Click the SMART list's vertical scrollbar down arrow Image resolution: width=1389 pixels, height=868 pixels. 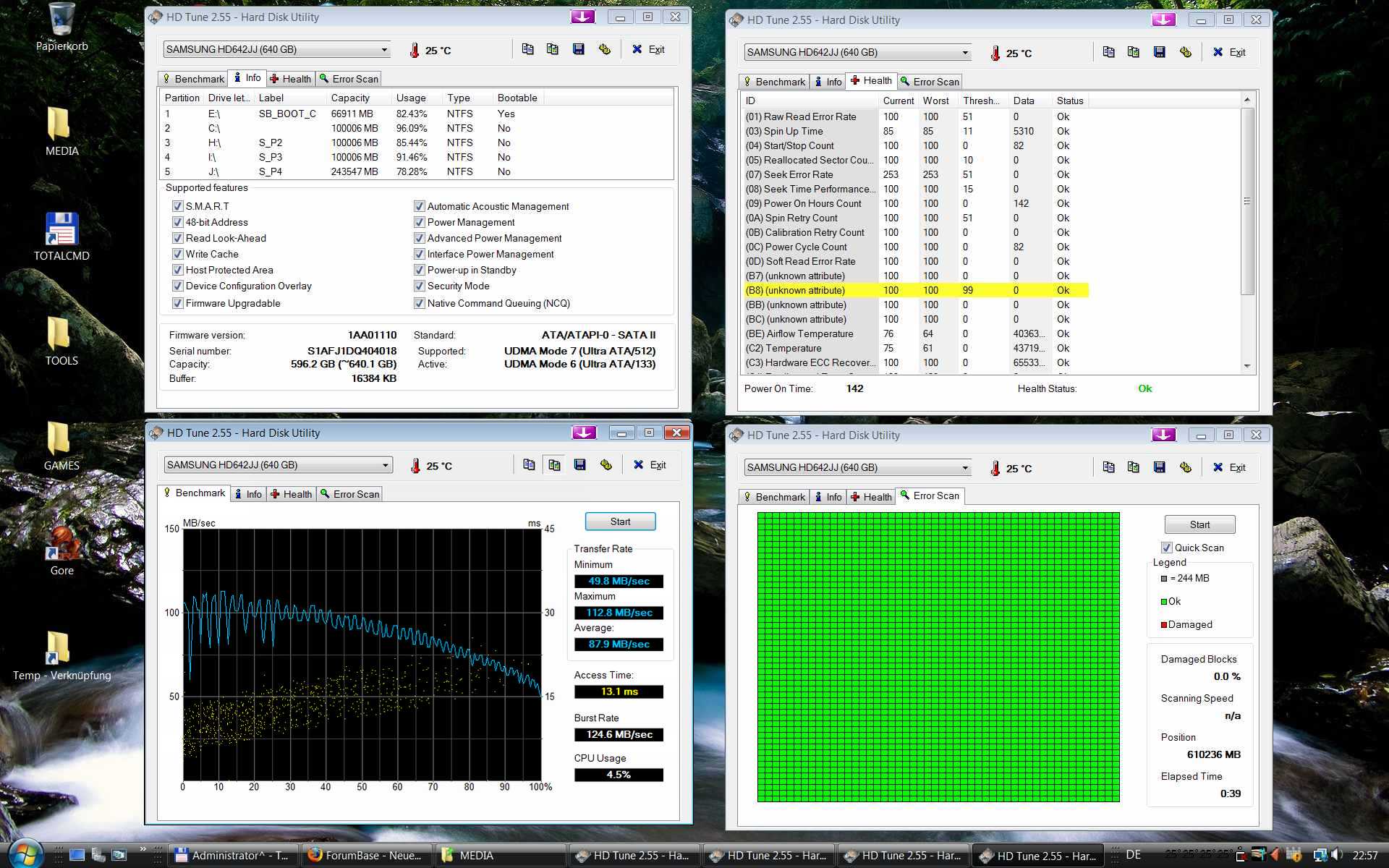(x=1246, y=366)
